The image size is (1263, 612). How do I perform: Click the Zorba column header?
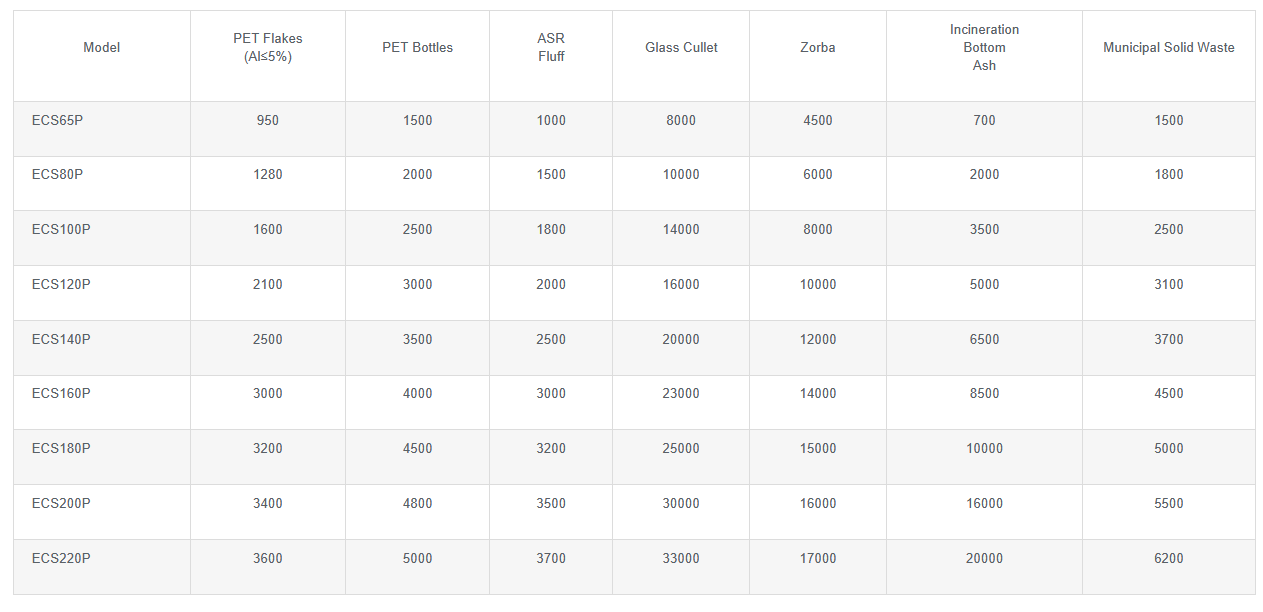point(817,48)
